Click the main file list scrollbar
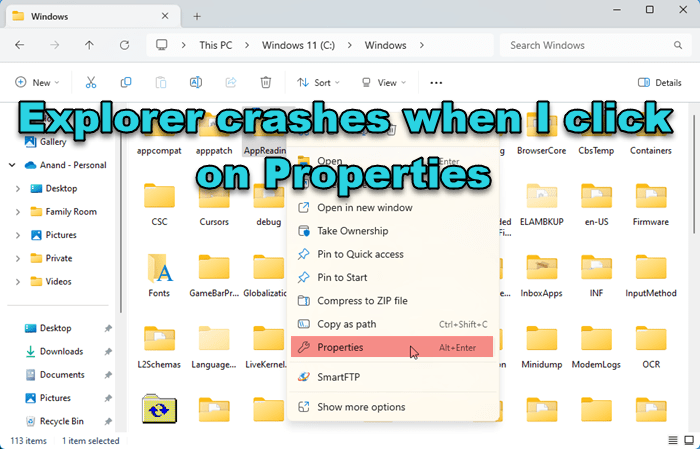The image size is (700, 449). pyautogui.click(x=695, y=172)
